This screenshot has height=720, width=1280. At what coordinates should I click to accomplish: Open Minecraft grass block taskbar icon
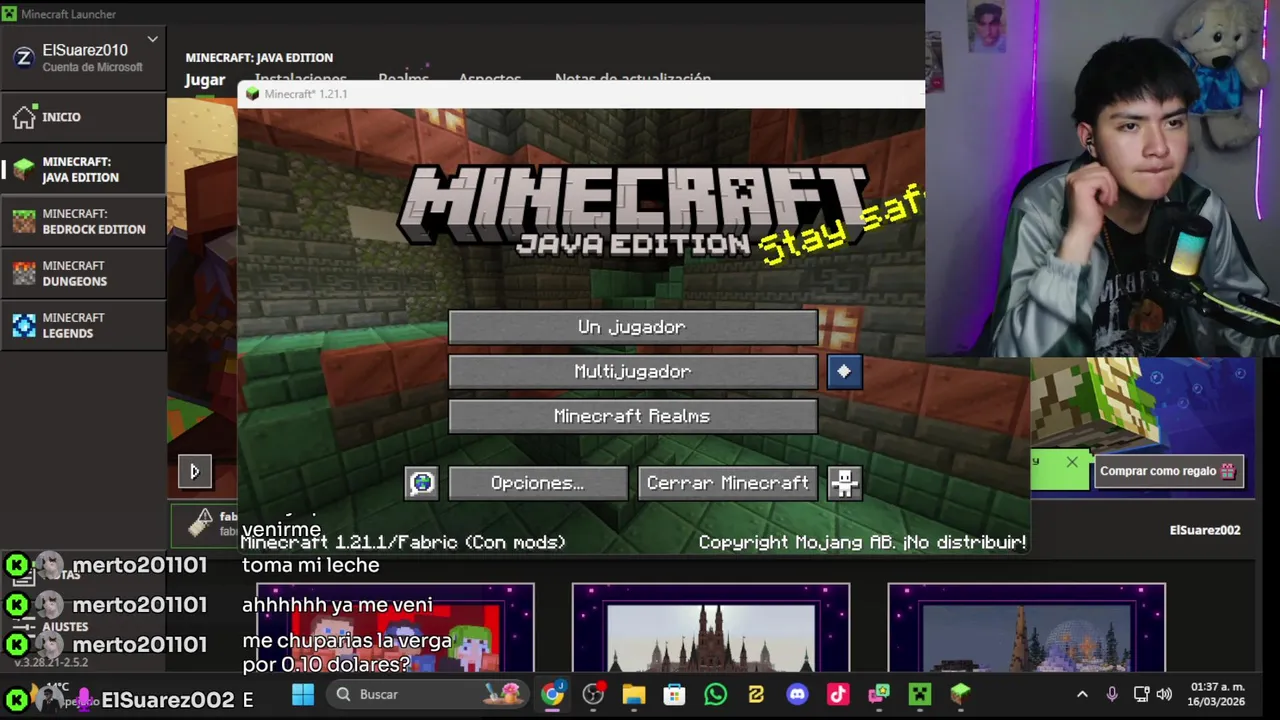960,694
